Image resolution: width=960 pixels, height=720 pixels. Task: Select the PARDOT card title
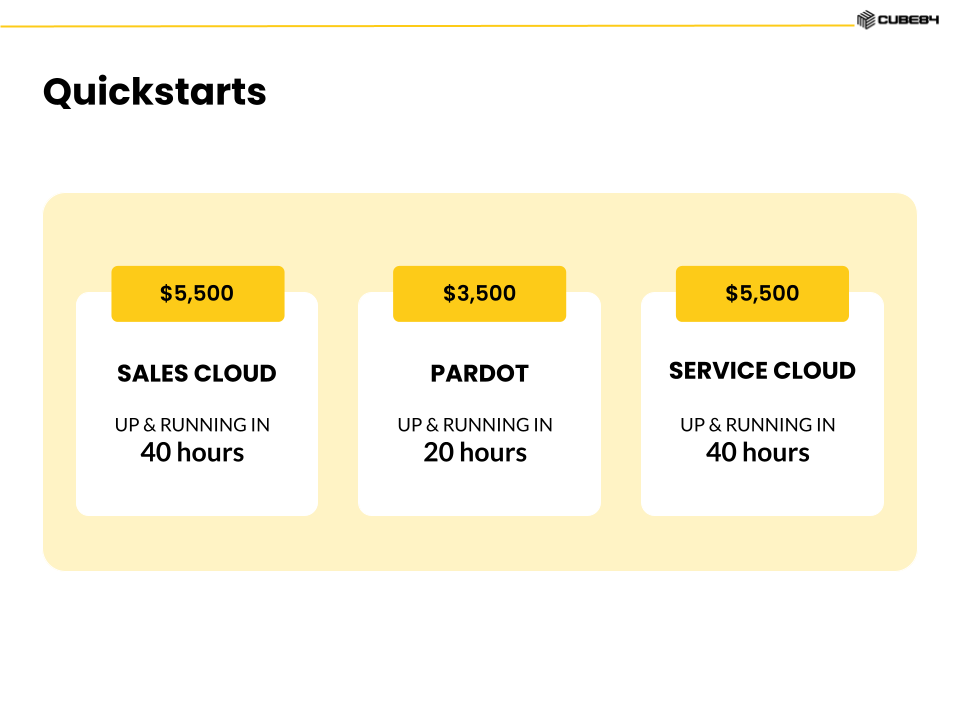coord(479,373)
